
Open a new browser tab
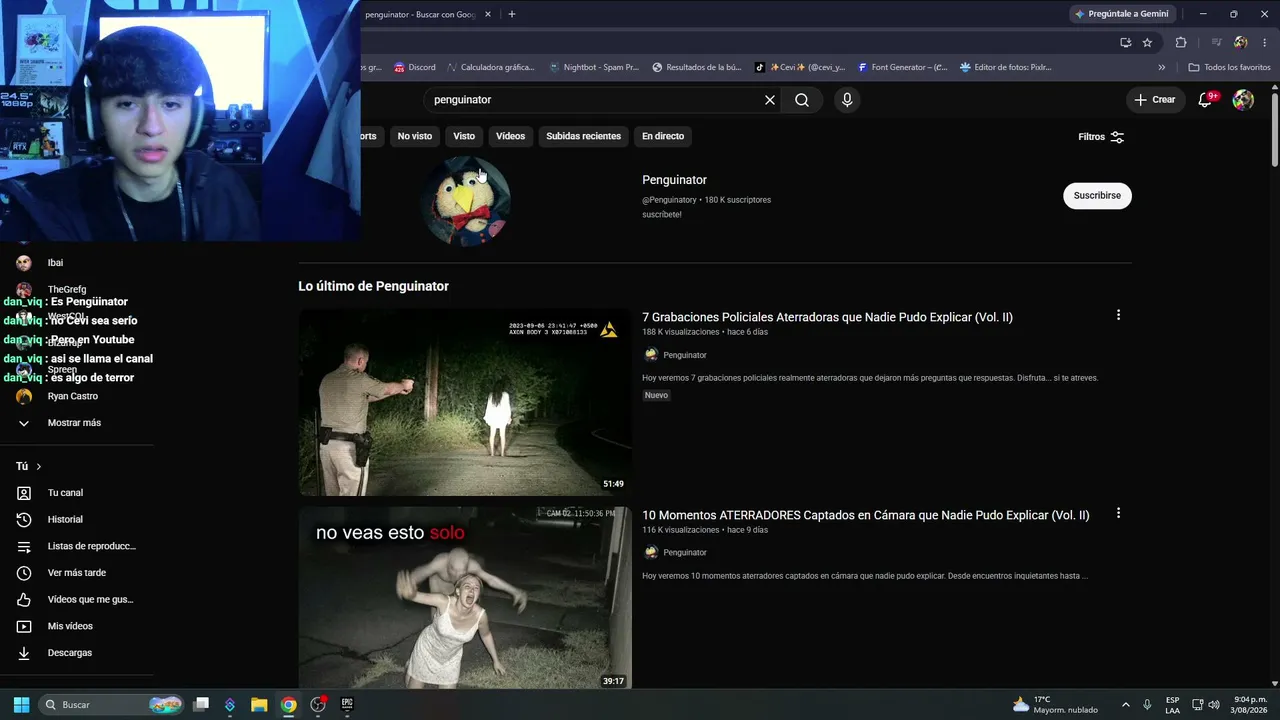coord(512,14)
